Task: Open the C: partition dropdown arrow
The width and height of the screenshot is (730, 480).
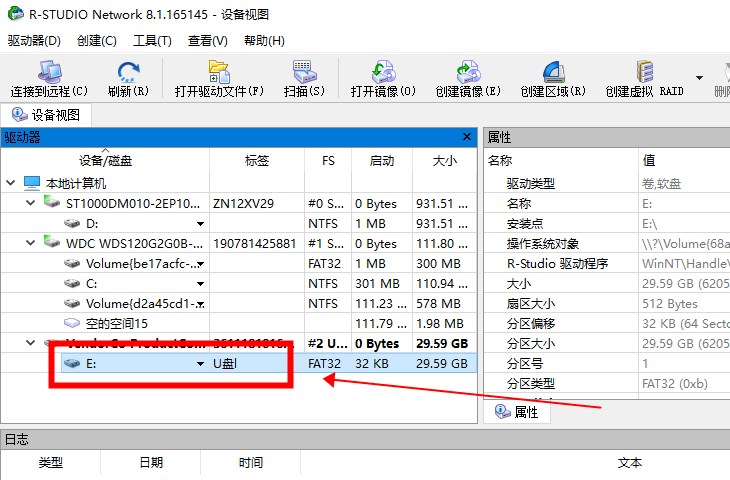Action: coord(201,284)
